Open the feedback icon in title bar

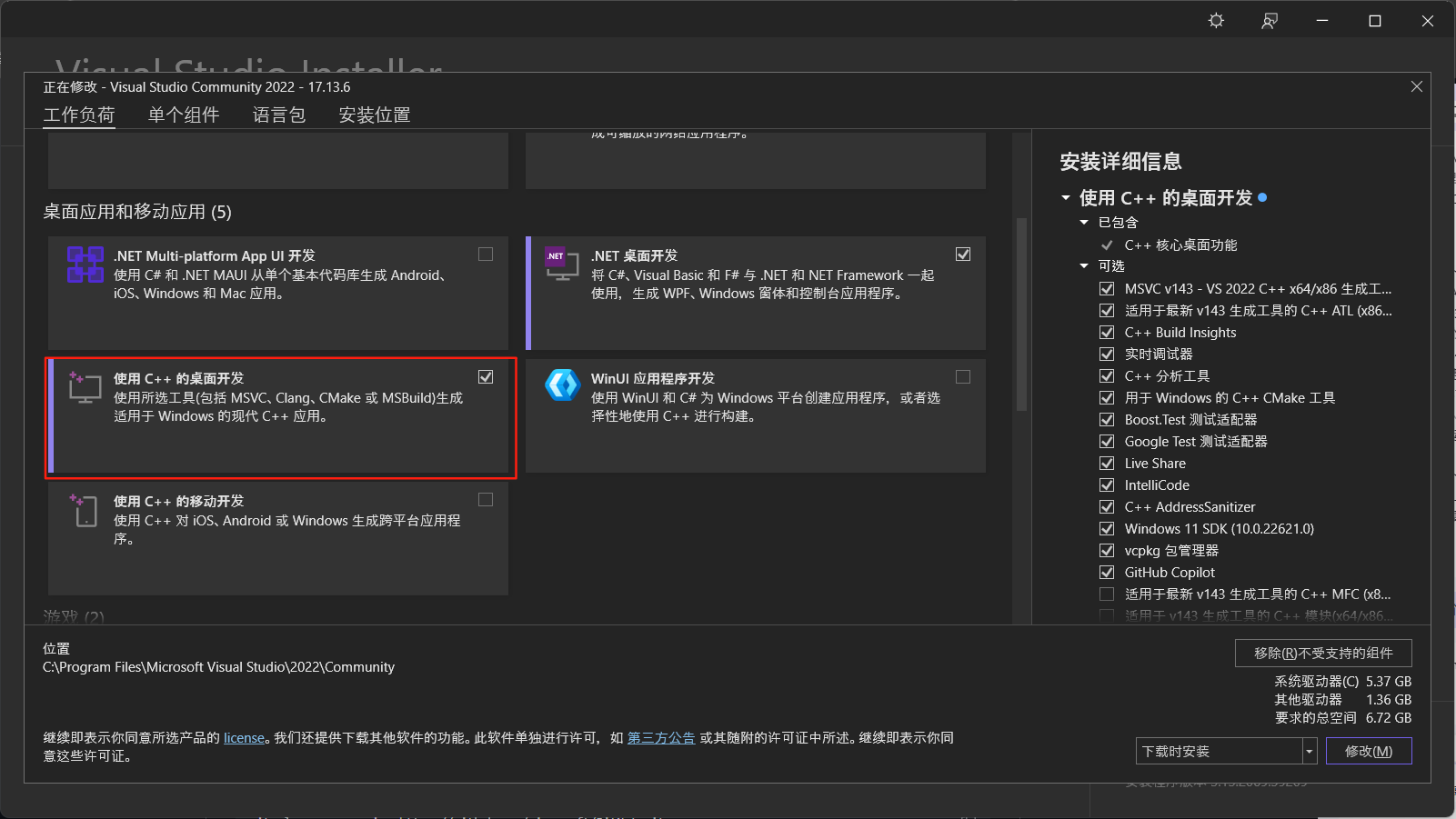pyautogui.click(x=1270, y=21)
